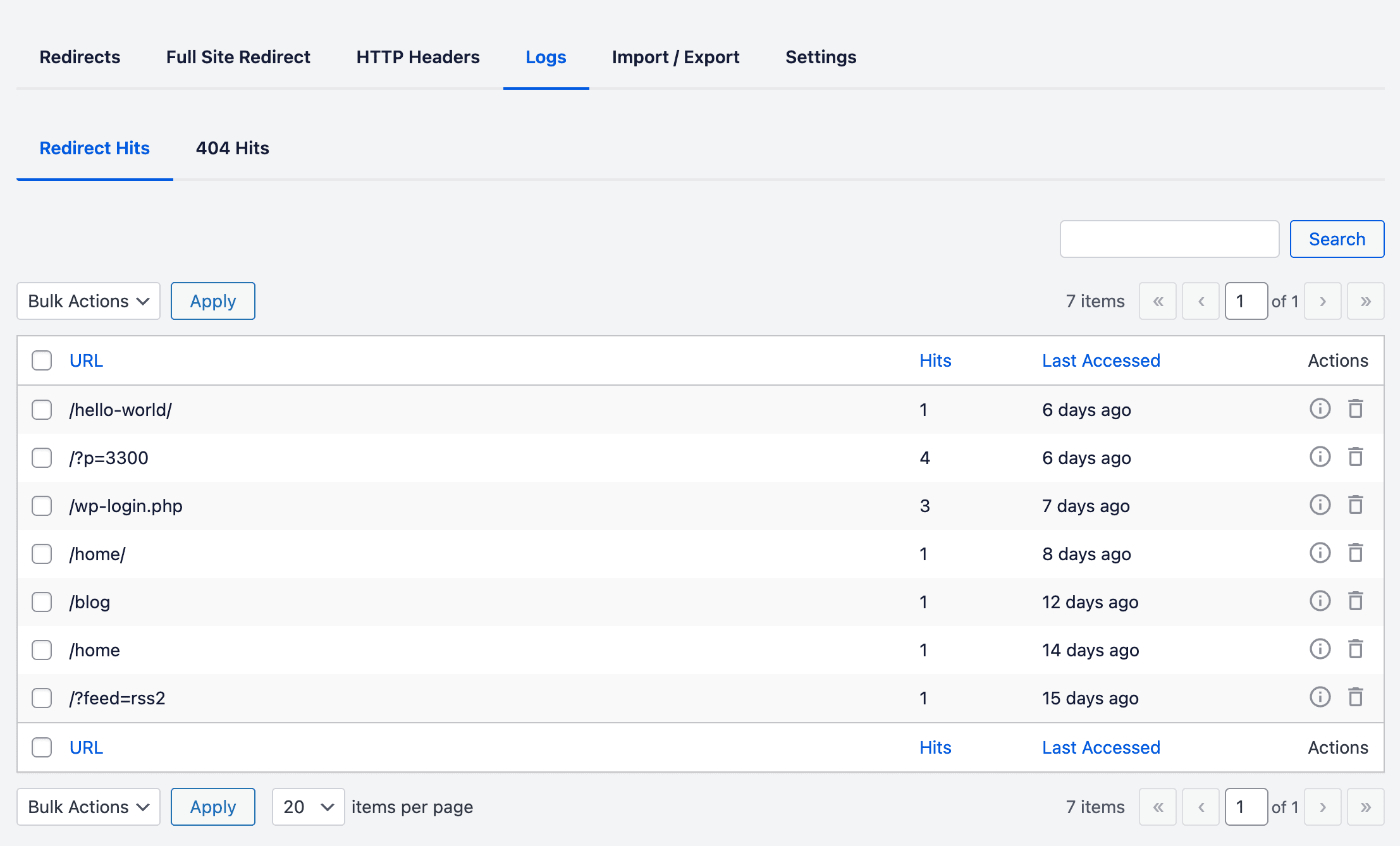The image size is (1400, 846).
Task: View info for the /hello-world/ log entry
Action: pyautogui.click(x=1320, y=408)
